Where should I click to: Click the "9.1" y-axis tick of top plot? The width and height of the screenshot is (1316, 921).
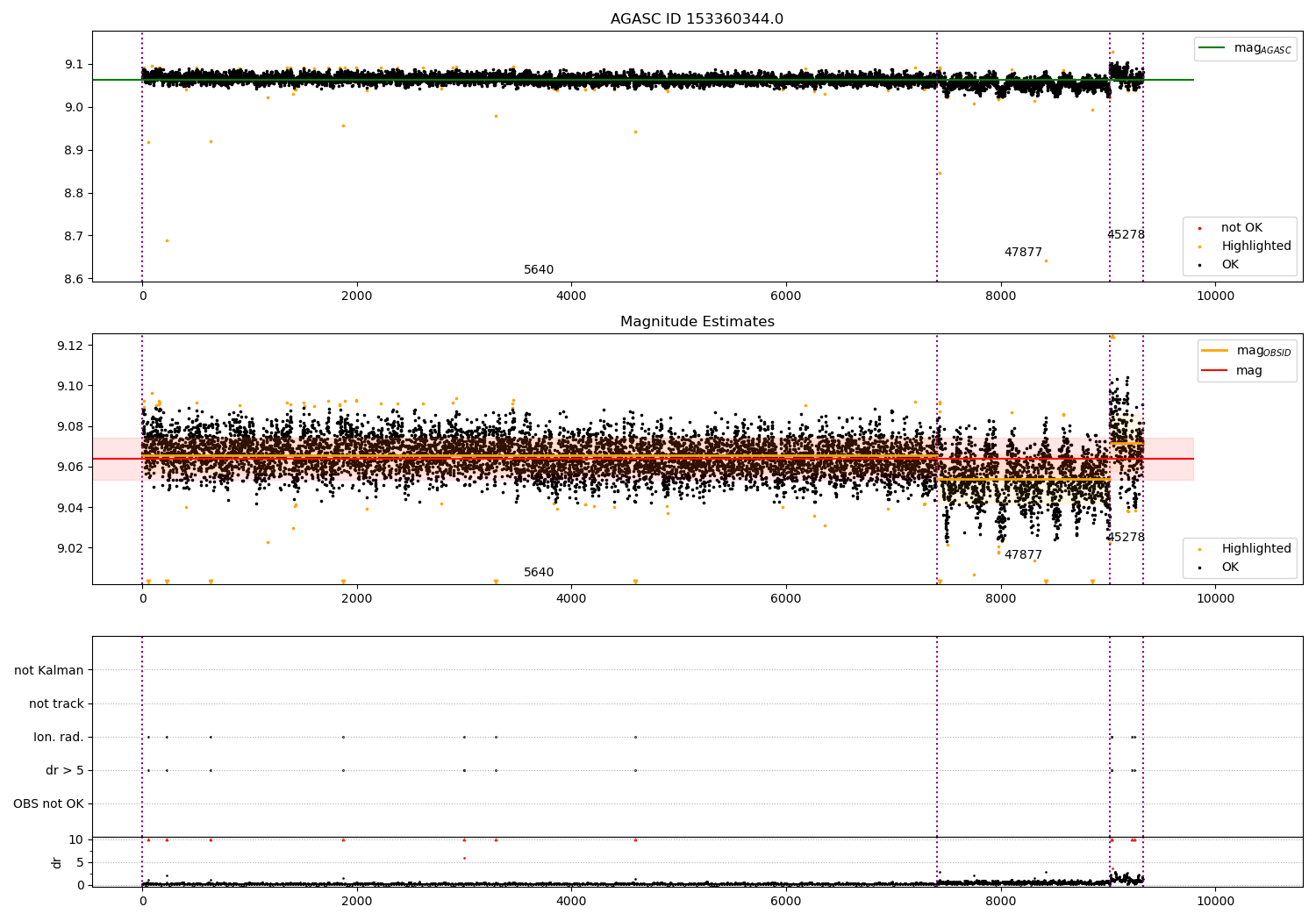(x=74, y=65)
